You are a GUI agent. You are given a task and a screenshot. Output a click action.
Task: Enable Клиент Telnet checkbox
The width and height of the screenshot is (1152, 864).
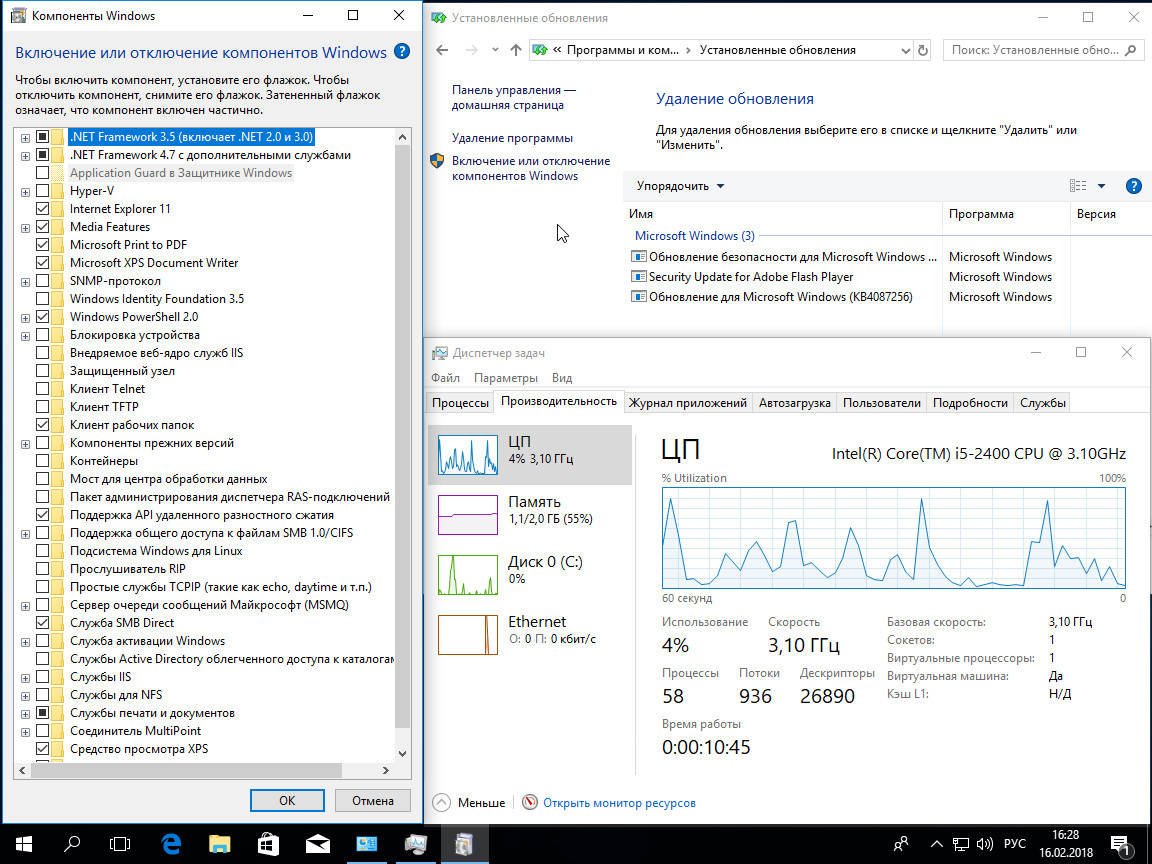pyautogui.click(x=43, y=389)
